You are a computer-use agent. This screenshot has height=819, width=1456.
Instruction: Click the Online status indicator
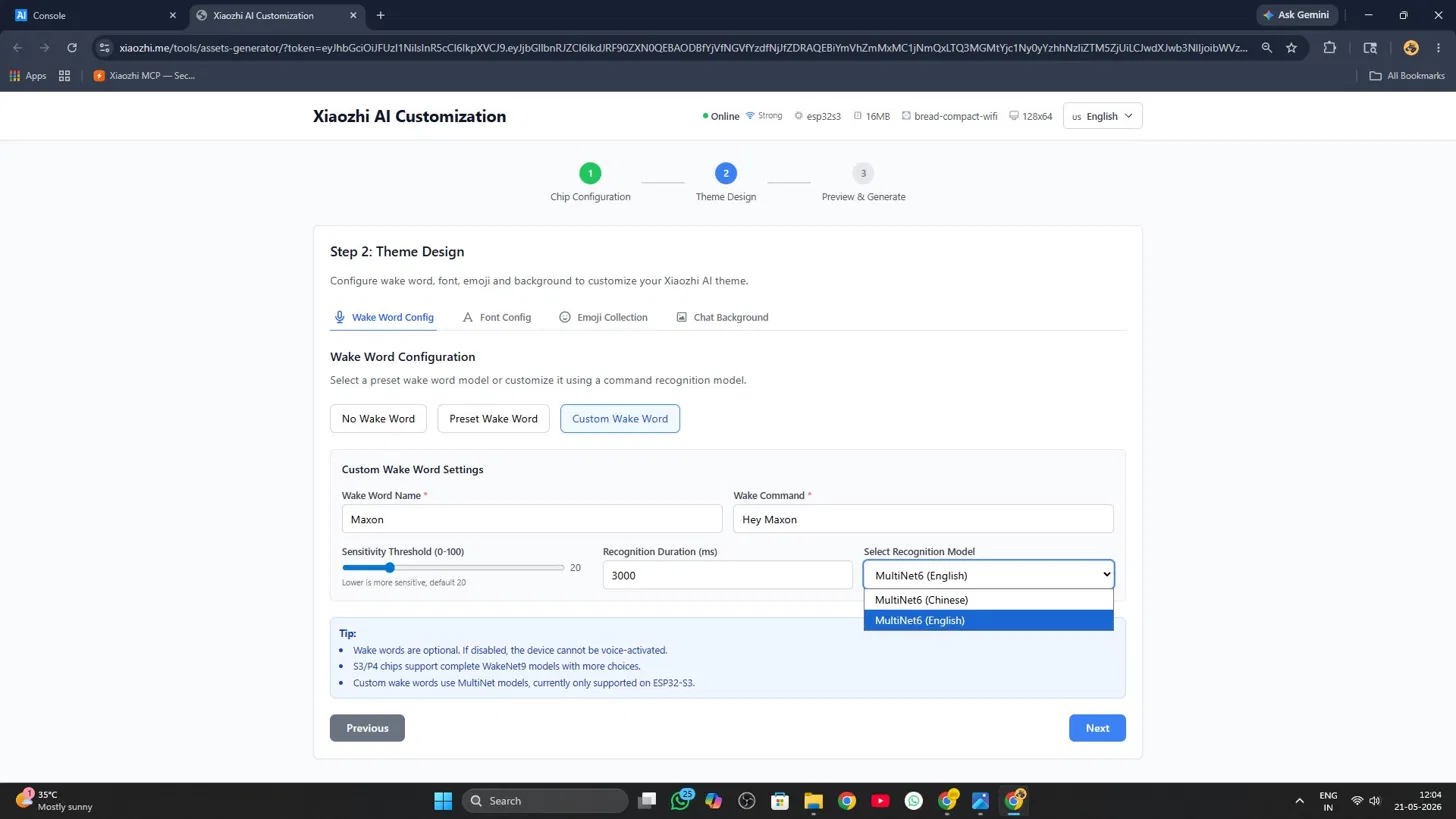pos(721,116)
